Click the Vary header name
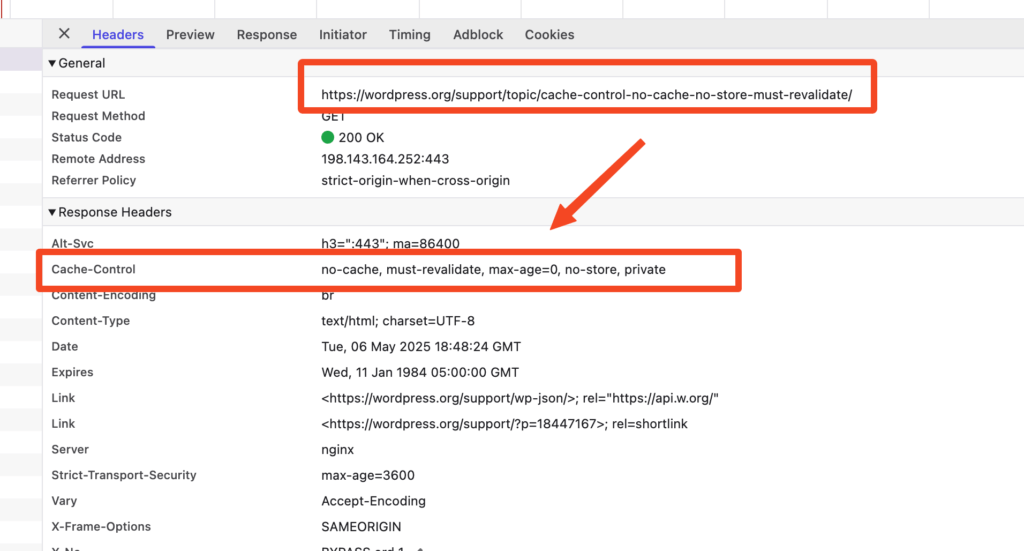 [64, 501]
